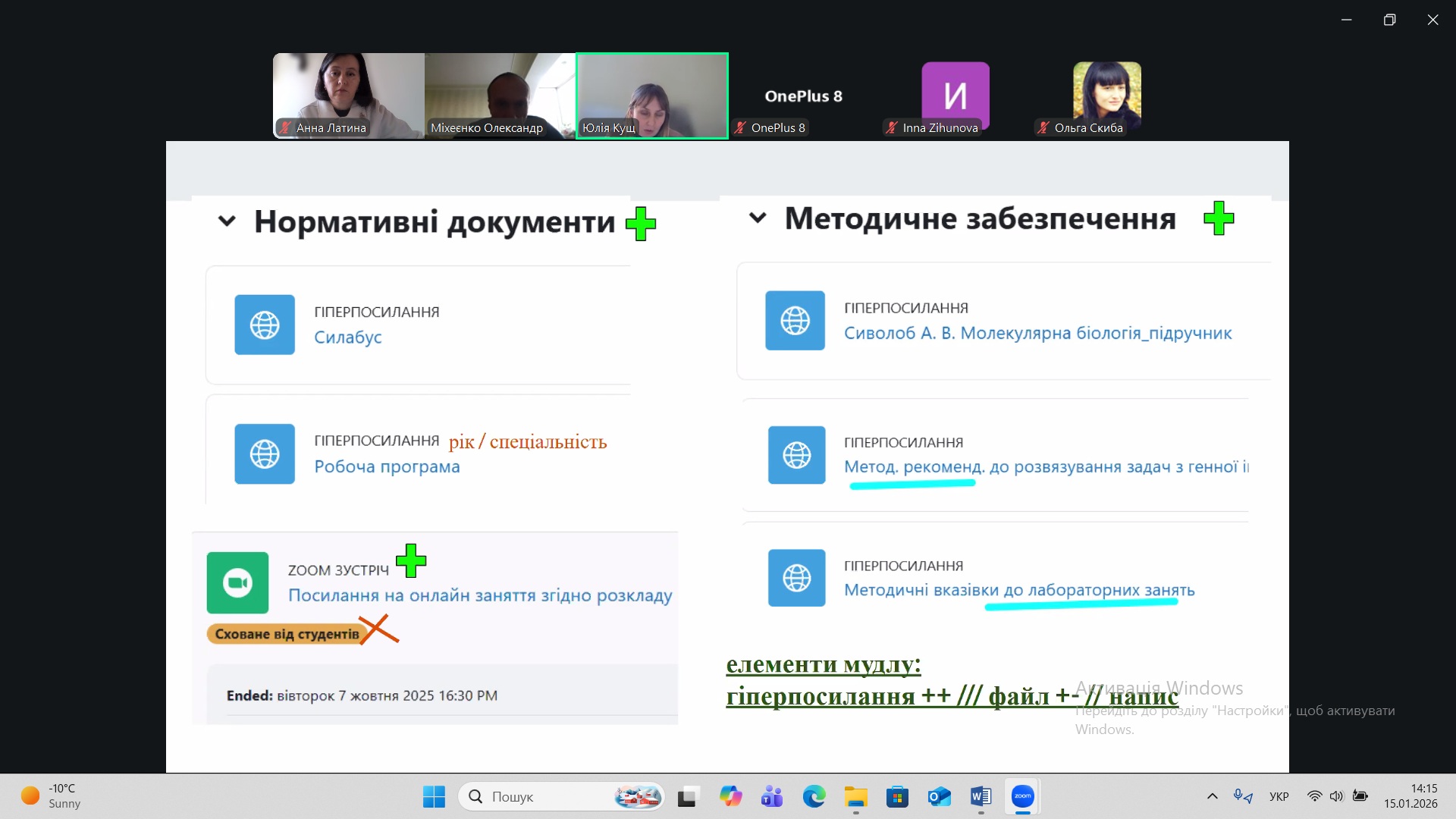
Task: Open Microsoft Edge from the taskbar
Action: (x=814, y=796)
